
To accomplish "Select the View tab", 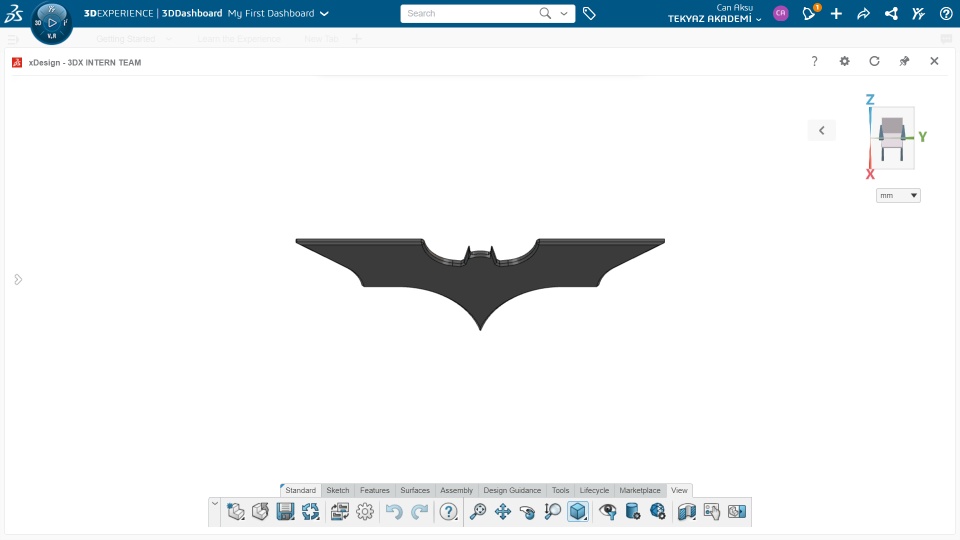I will (x=679, y=490).
